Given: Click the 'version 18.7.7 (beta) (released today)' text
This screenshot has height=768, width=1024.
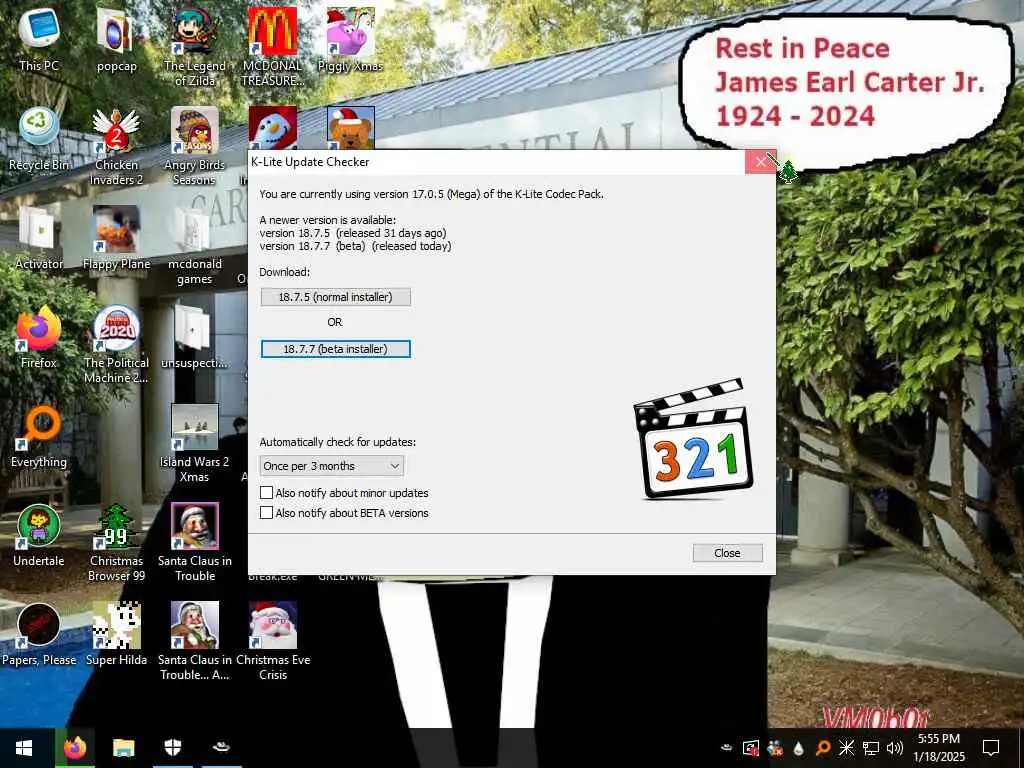Looking at the screenshot, I should 355,246.
